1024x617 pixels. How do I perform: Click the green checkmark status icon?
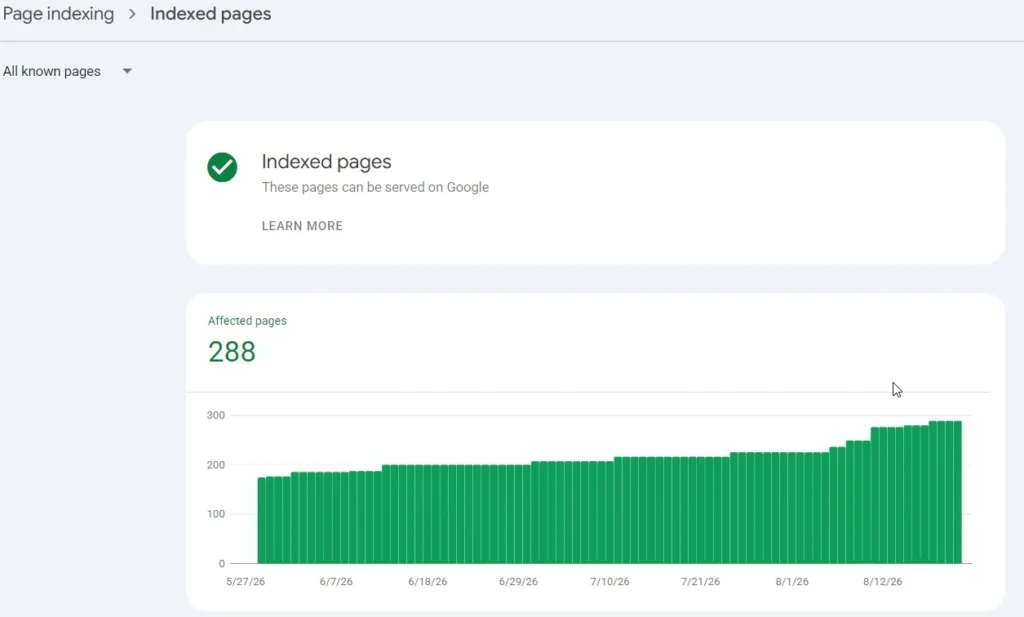coord(222,167)
